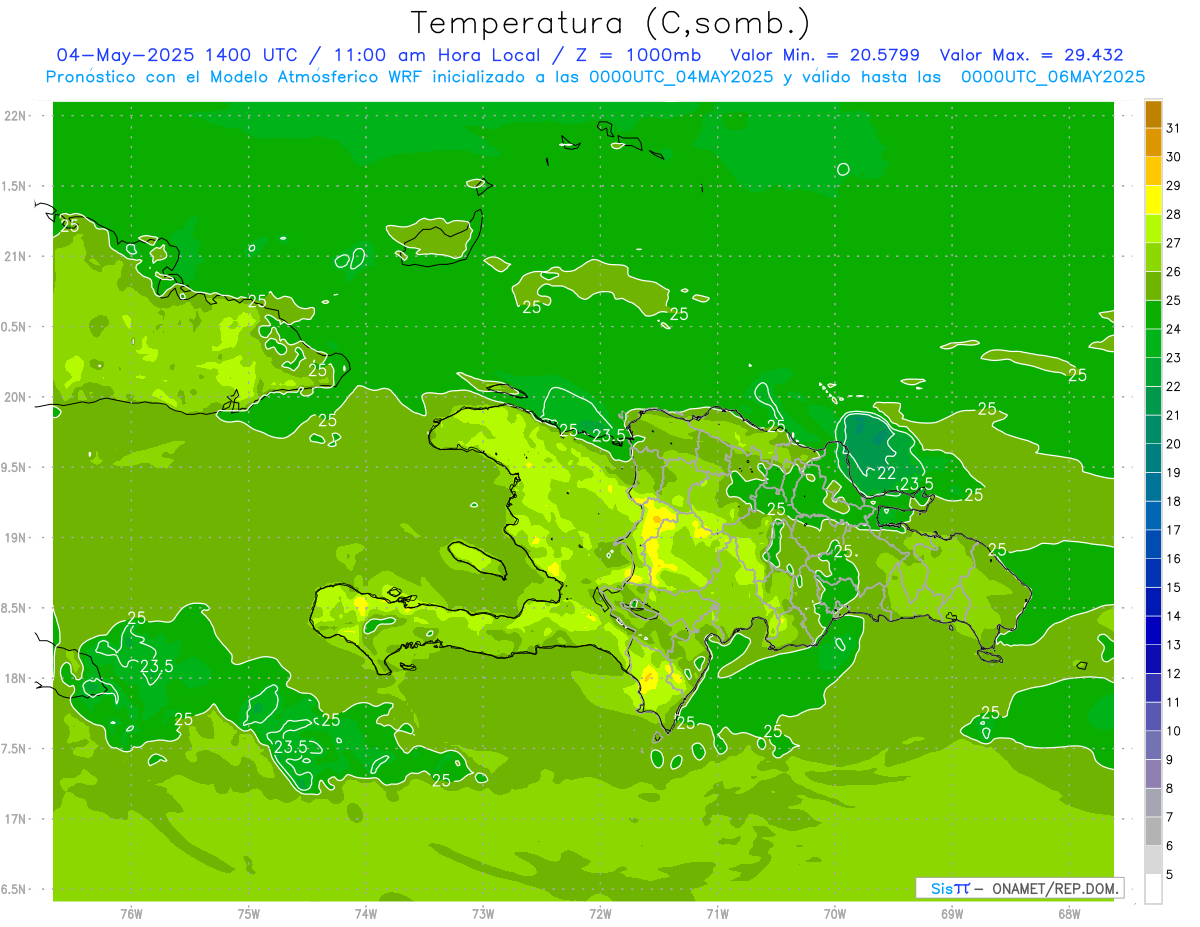Image resolution: width=1200 pixels, height=927 pixels.
Task: Click the "18N" latitude axis label
Action: [16, 679]
